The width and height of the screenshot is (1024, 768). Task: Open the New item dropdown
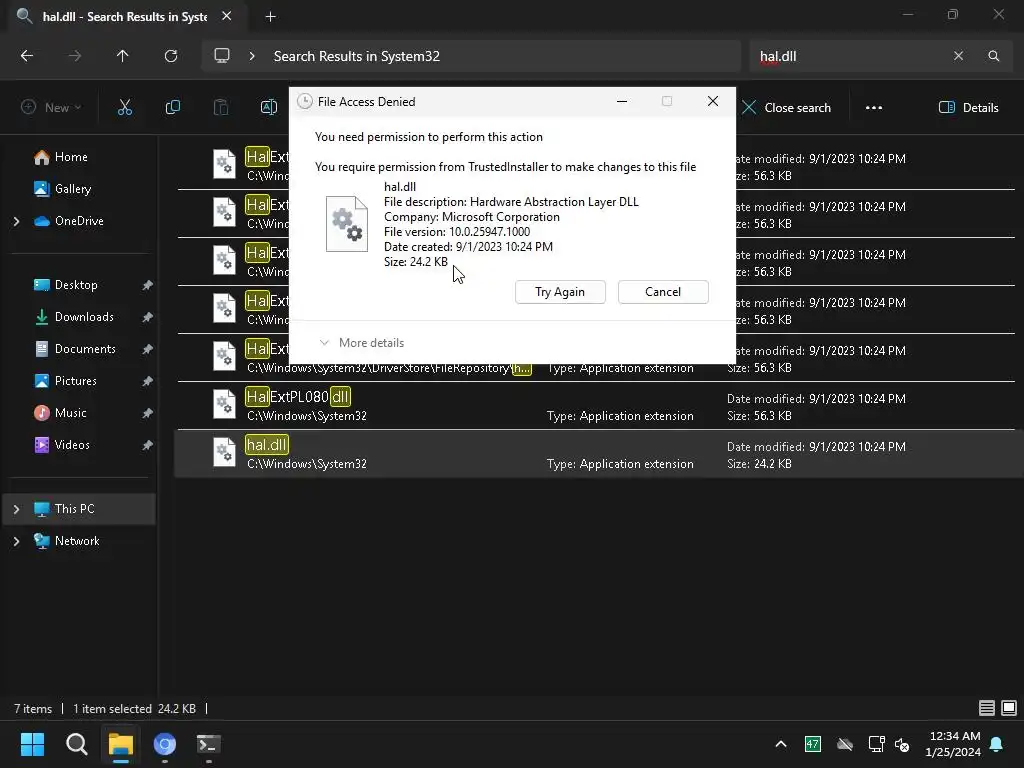coord(51,108)
